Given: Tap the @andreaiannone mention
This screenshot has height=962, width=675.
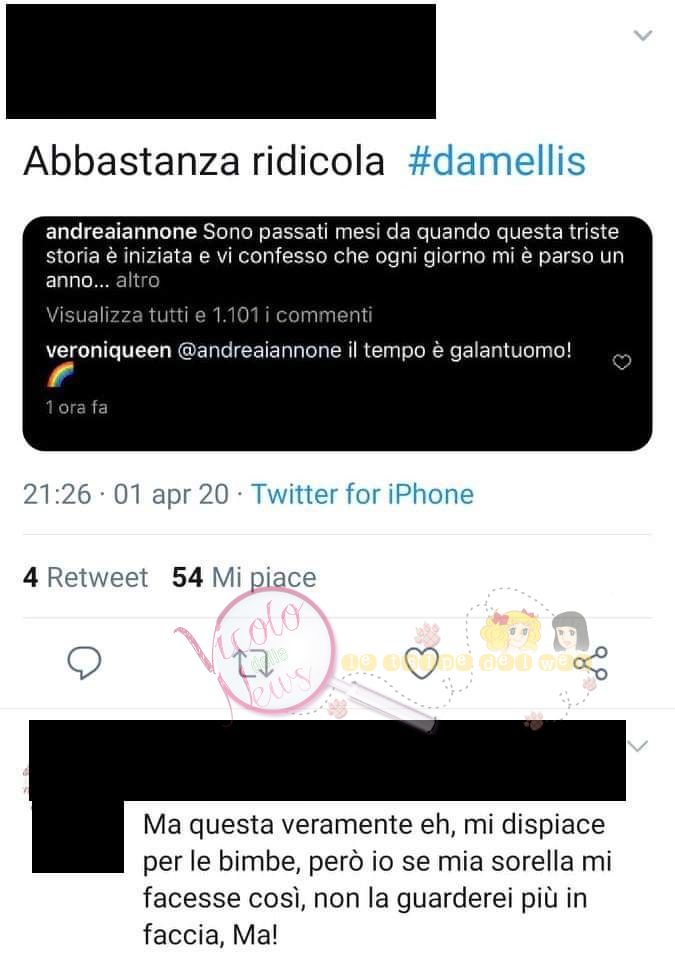Looking at the screenshot, I should (259, 351).
